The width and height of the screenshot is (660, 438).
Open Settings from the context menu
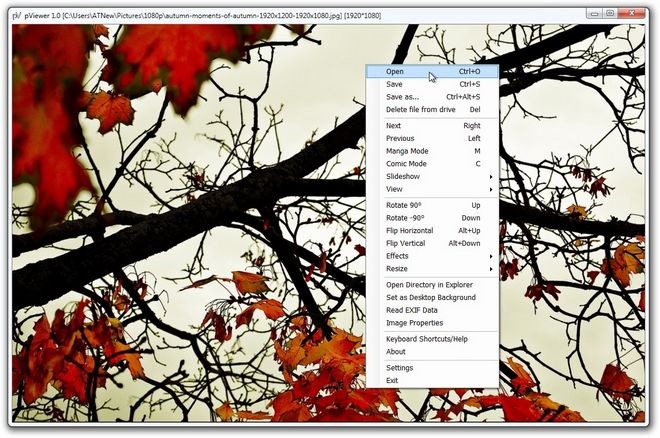[400, 368]
